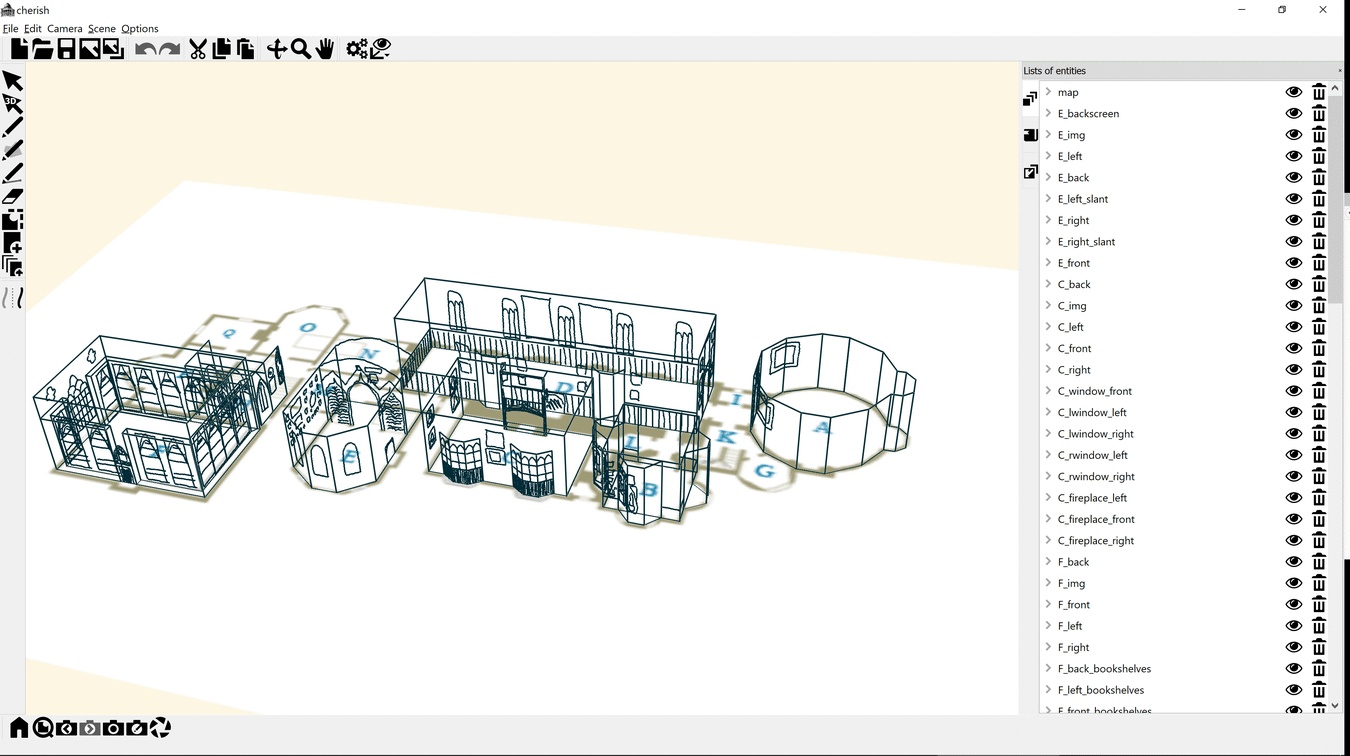Select the 3D entity selection arrow tool
Viewport: 1350px width, 756px height.
[12, 104]
